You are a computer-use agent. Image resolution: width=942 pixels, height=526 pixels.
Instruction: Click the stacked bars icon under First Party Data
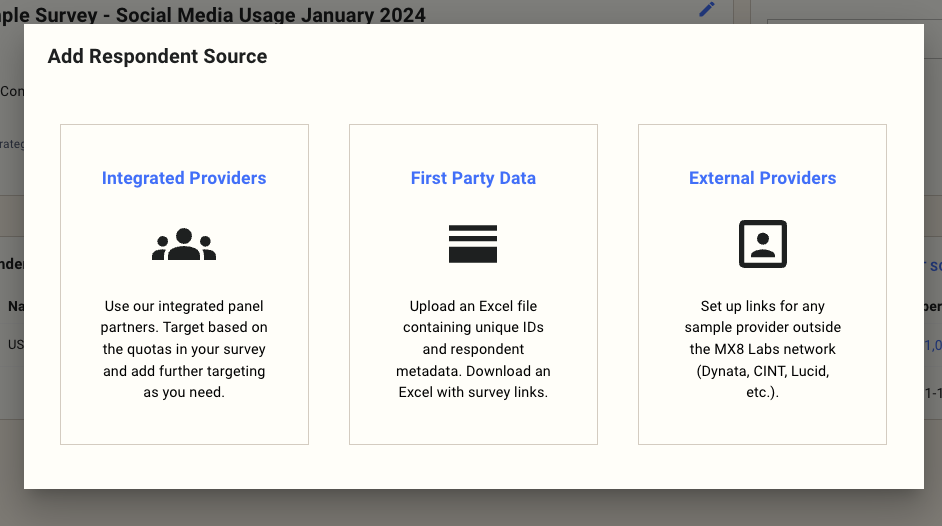point(473,244)
